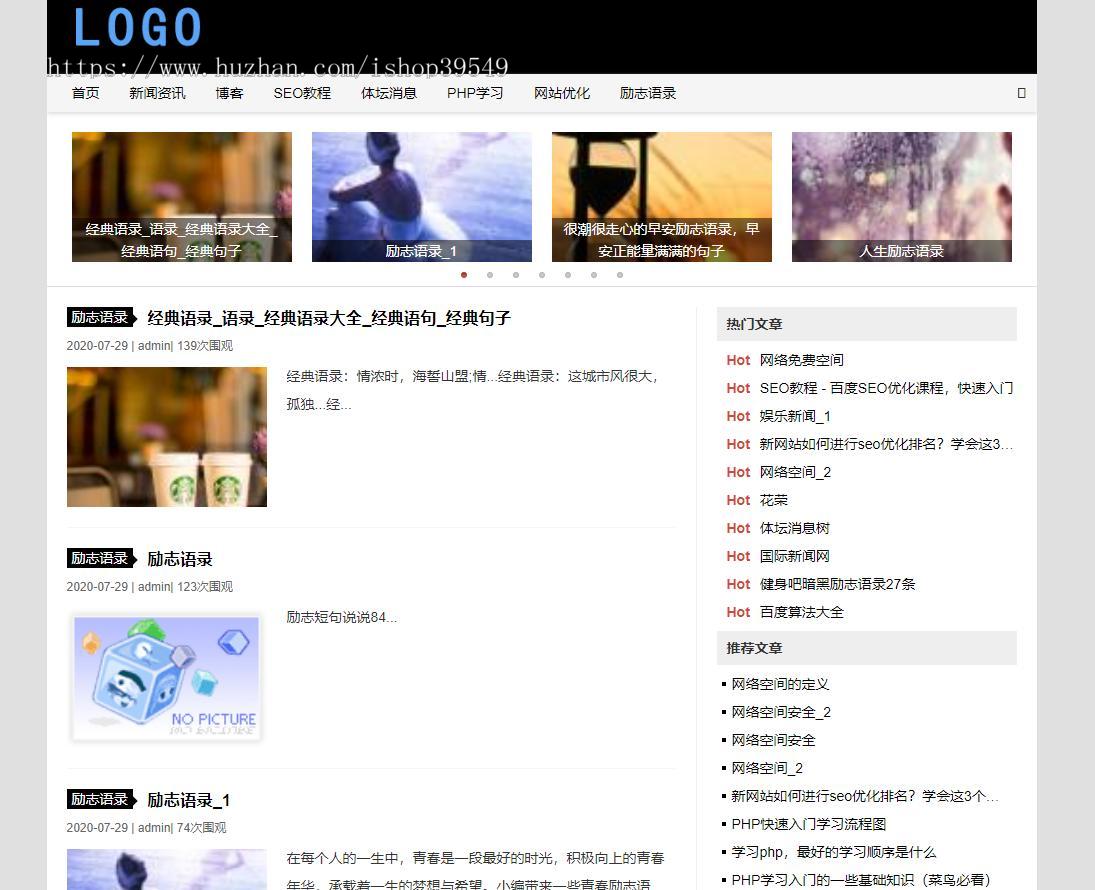Click the 123次围观 view count text

click(205, 586)
